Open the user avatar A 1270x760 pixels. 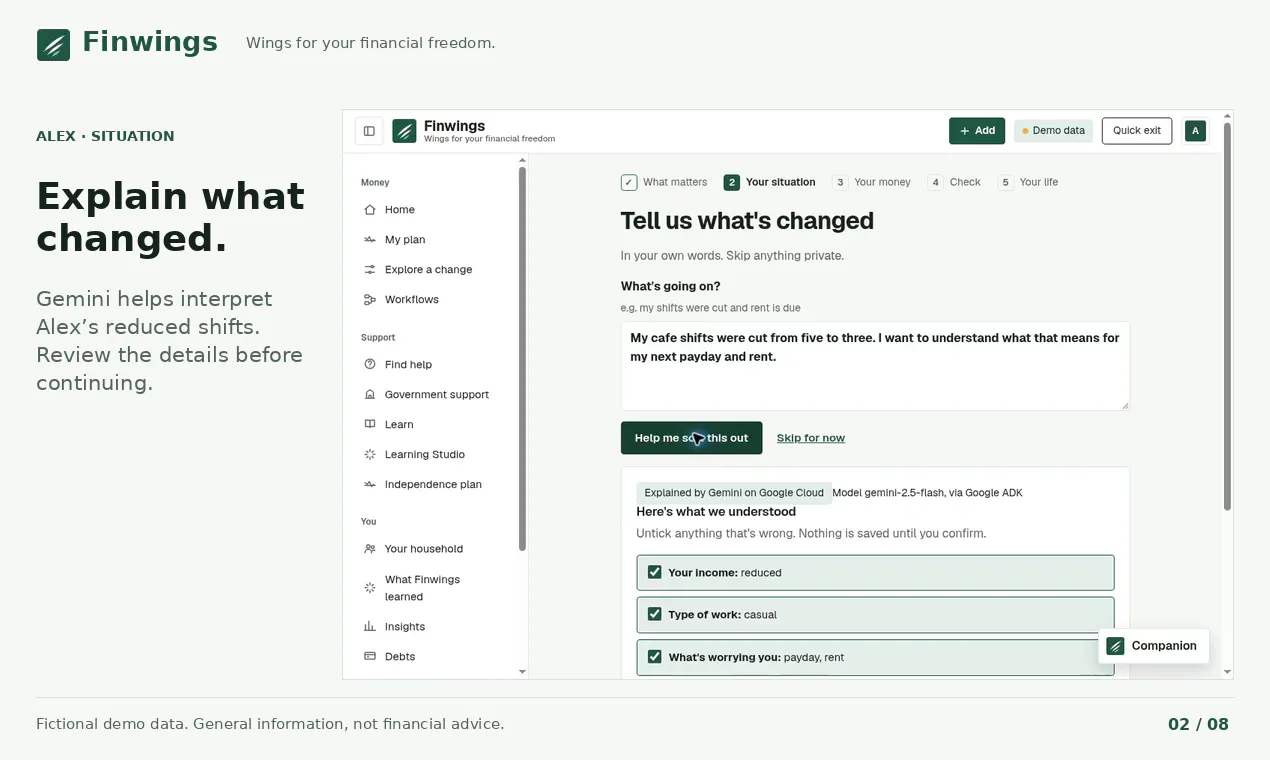(1195, 131)
